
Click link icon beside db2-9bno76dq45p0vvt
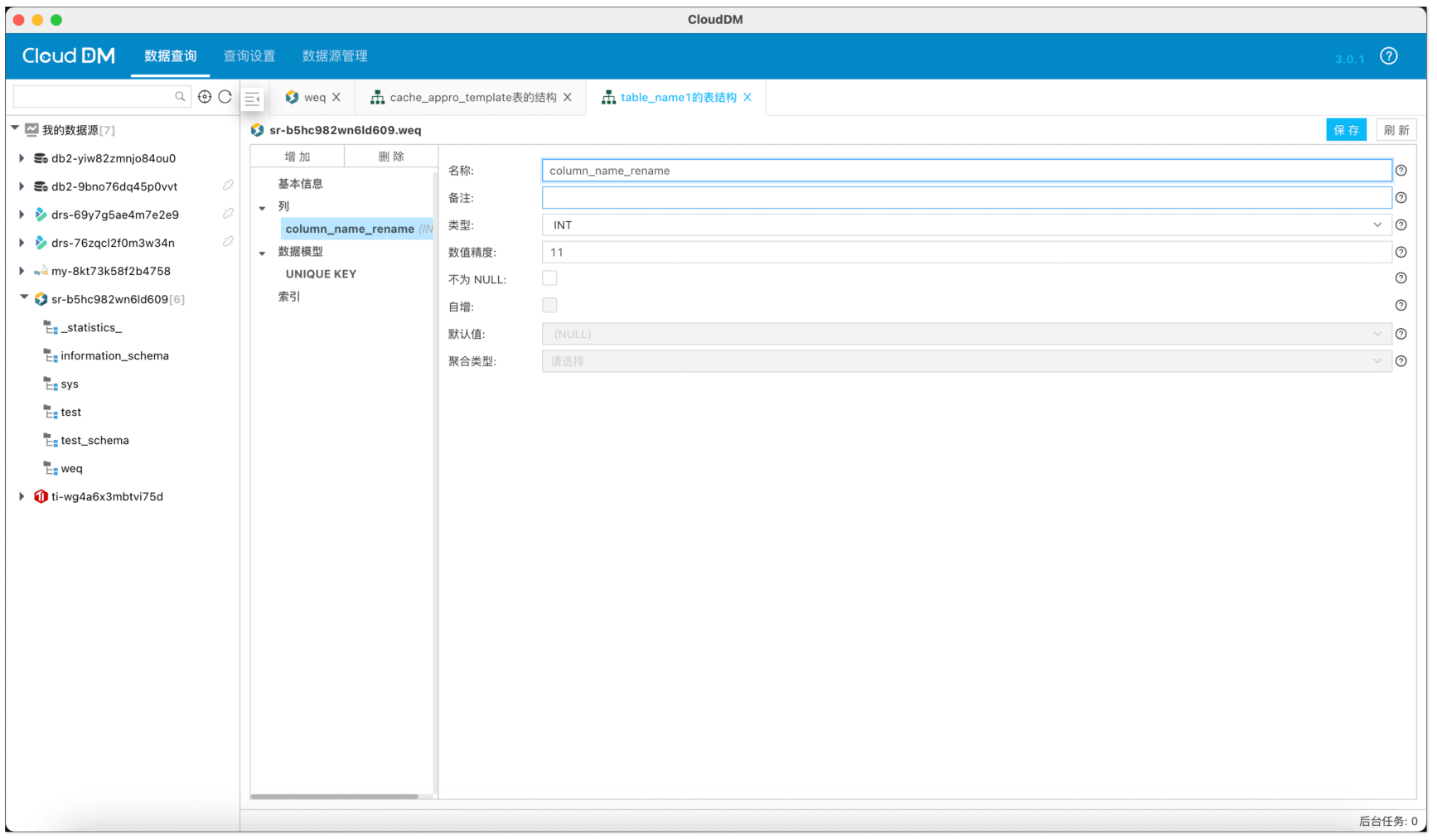click(228, 186)
